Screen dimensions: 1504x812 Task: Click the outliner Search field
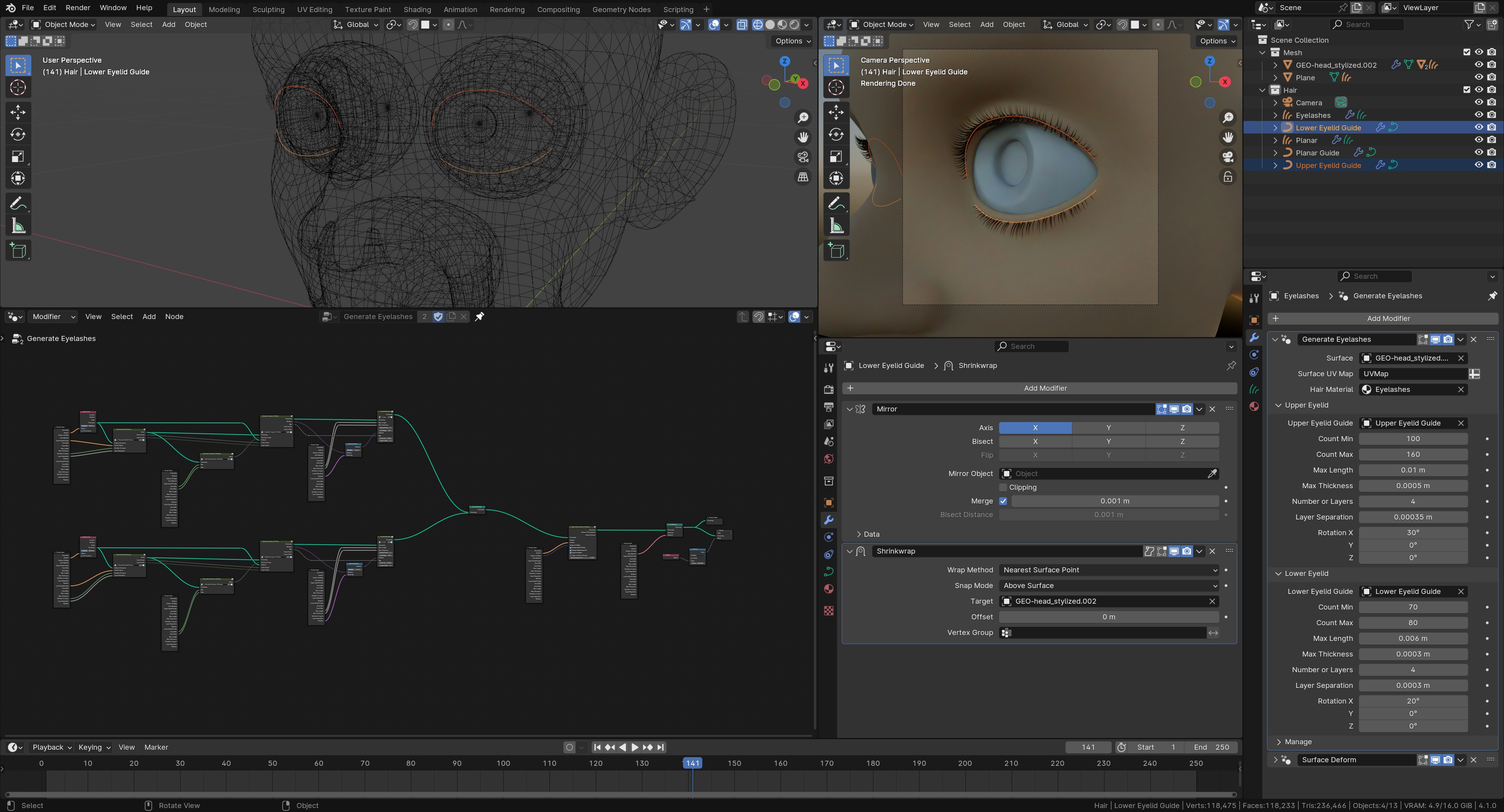coord(1366,25)
